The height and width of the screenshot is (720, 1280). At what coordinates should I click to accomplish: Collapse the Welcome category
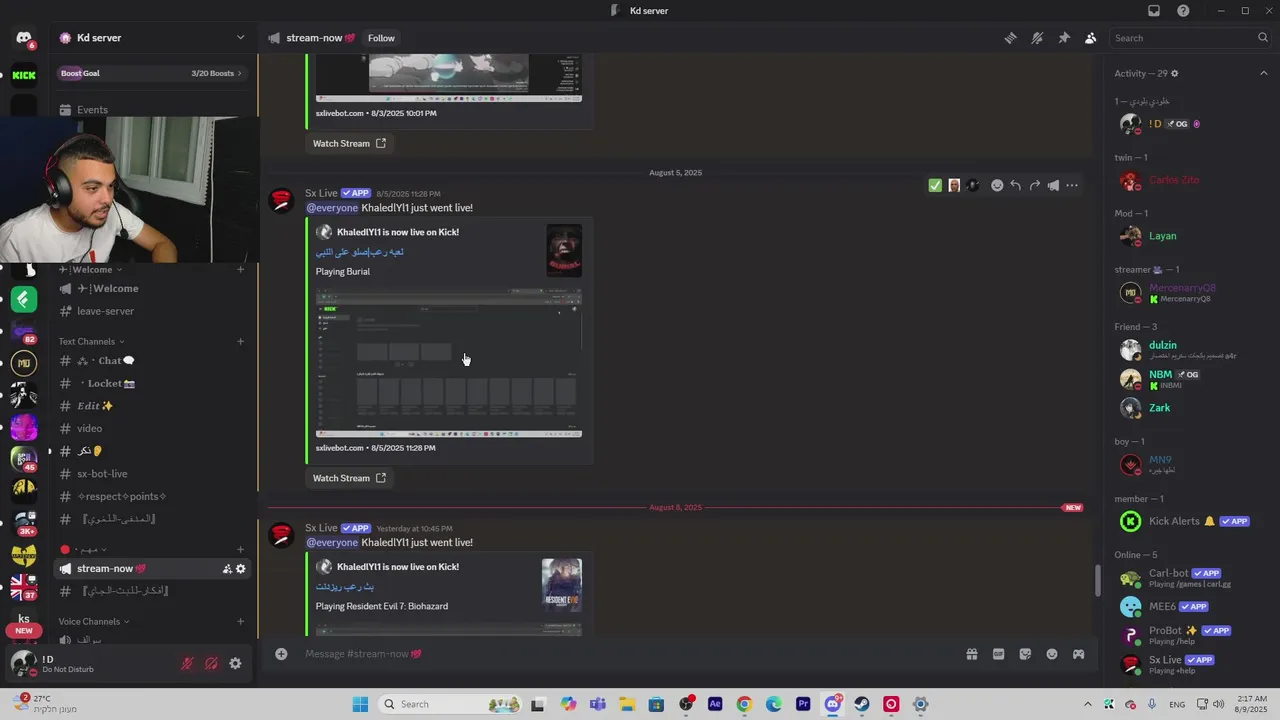(91, 269)
